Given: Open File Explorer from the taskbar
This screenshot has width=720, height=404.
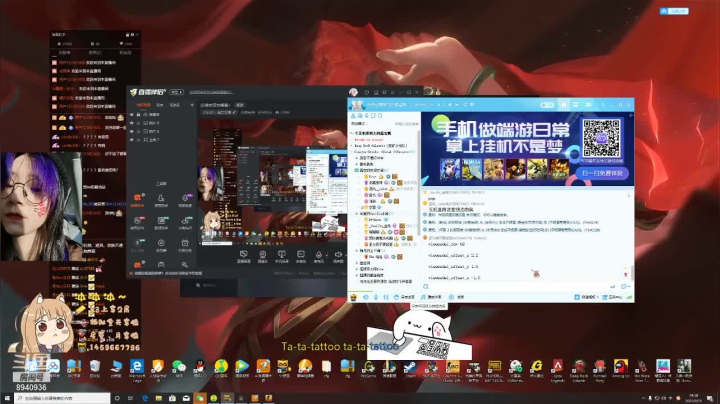Looking at the screenshot, I should pos(158,398).
